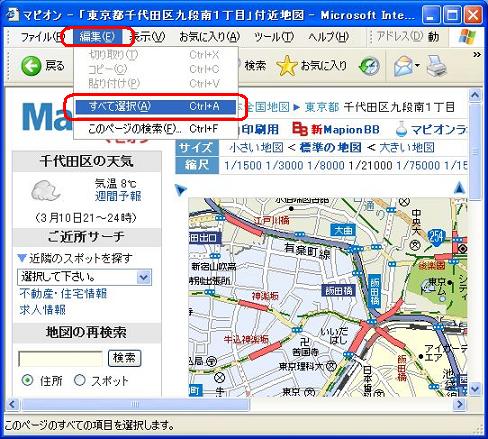
Task: Click the horizontal scrollbar right arrow
Action: [x=460, y=404]
